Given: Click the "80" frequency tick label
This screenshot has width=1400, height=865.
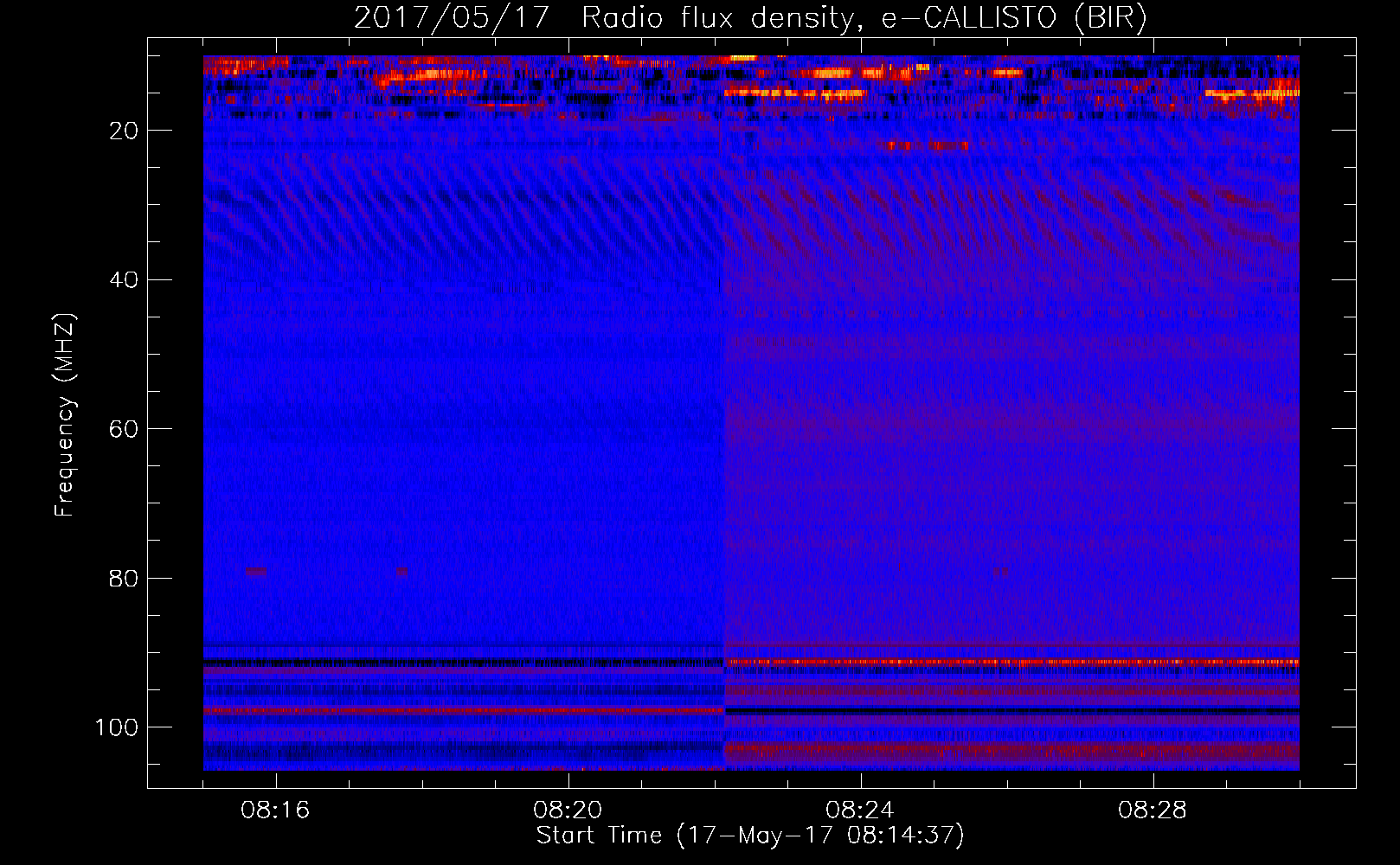Looking at the screenshot, I should [x=125, y=578].
